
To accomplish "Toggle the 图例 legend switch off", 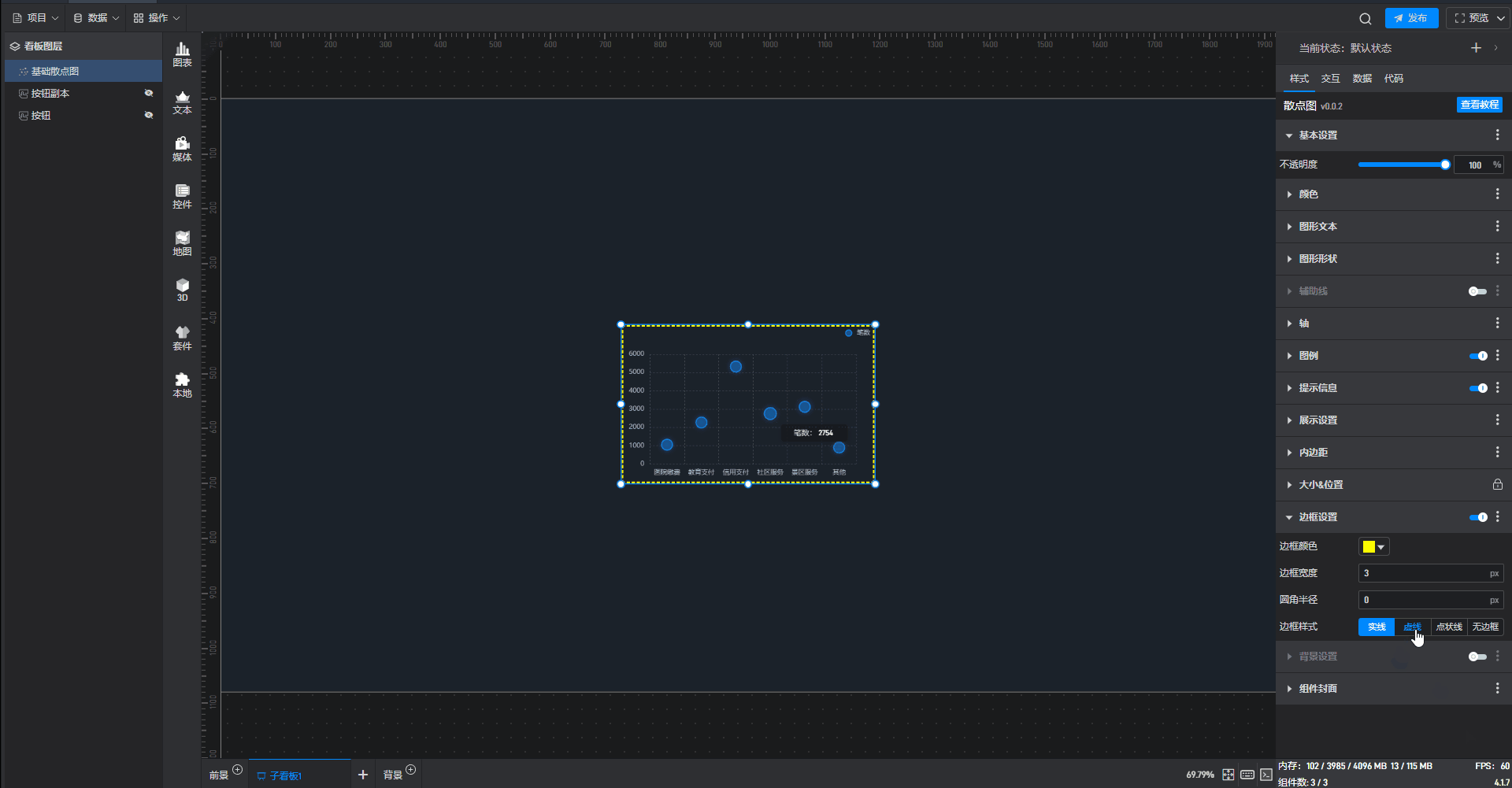I will 1477,356.
